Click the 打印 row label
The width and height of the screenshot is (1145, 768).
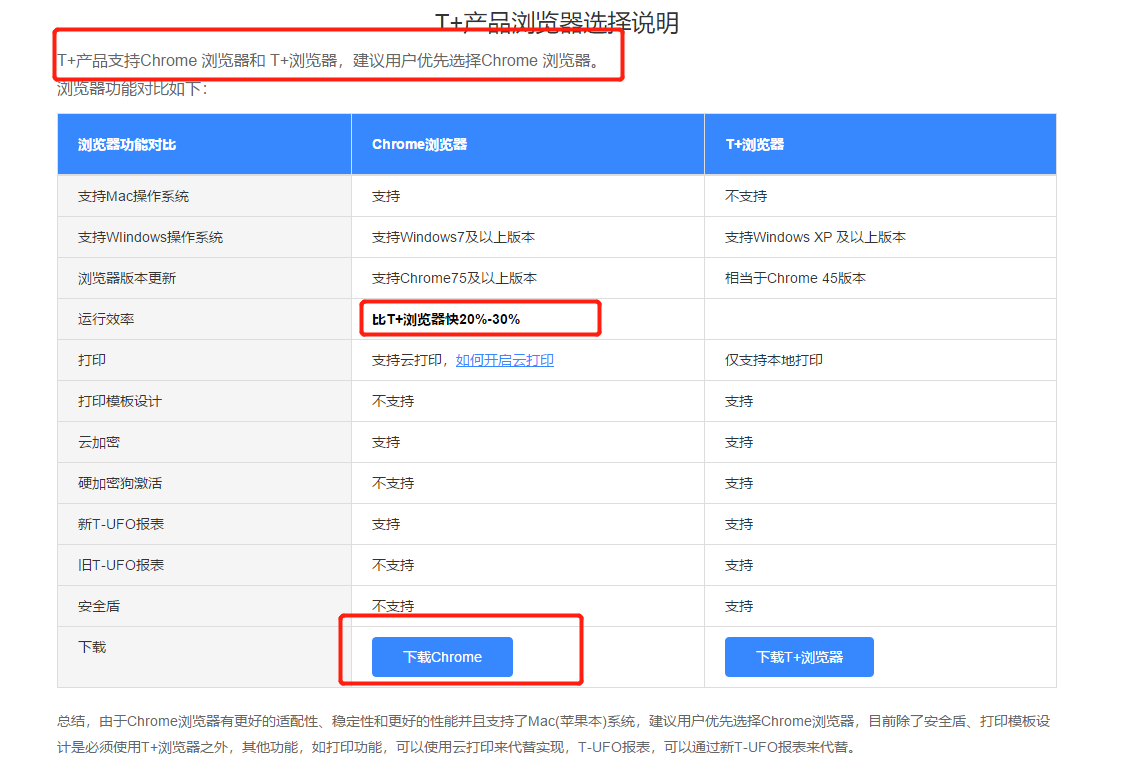coord(92,360)
